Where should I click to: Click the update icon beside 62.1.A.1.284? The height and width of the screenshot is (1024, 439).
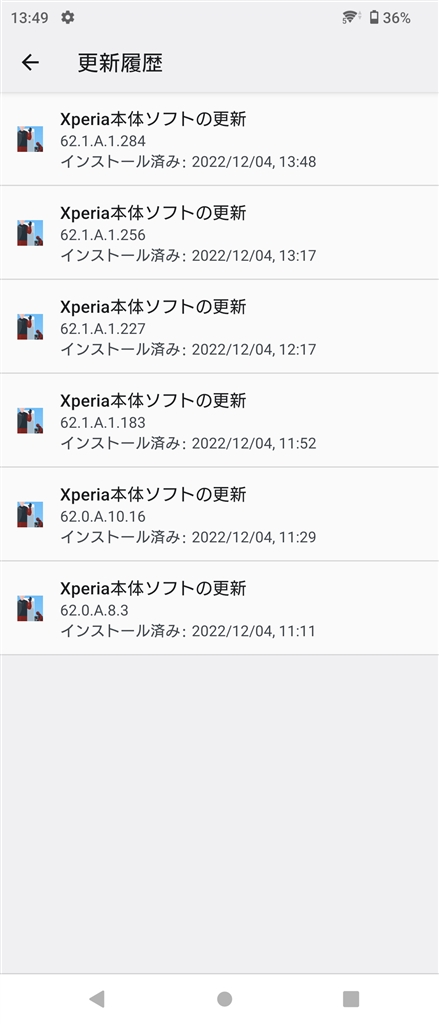coord(30,139)
